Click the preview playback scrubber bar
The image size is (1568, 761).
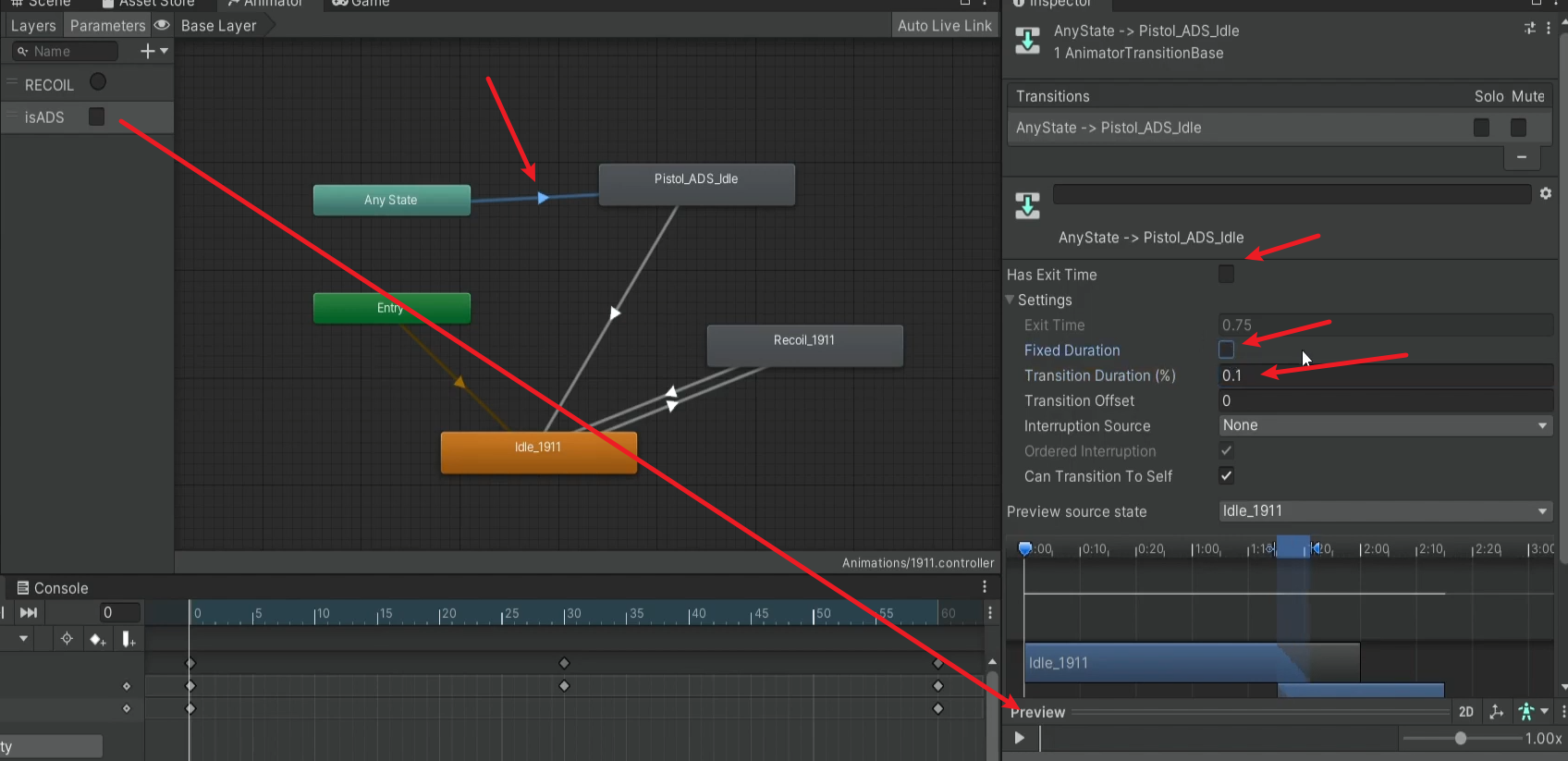coord(1219,738)
